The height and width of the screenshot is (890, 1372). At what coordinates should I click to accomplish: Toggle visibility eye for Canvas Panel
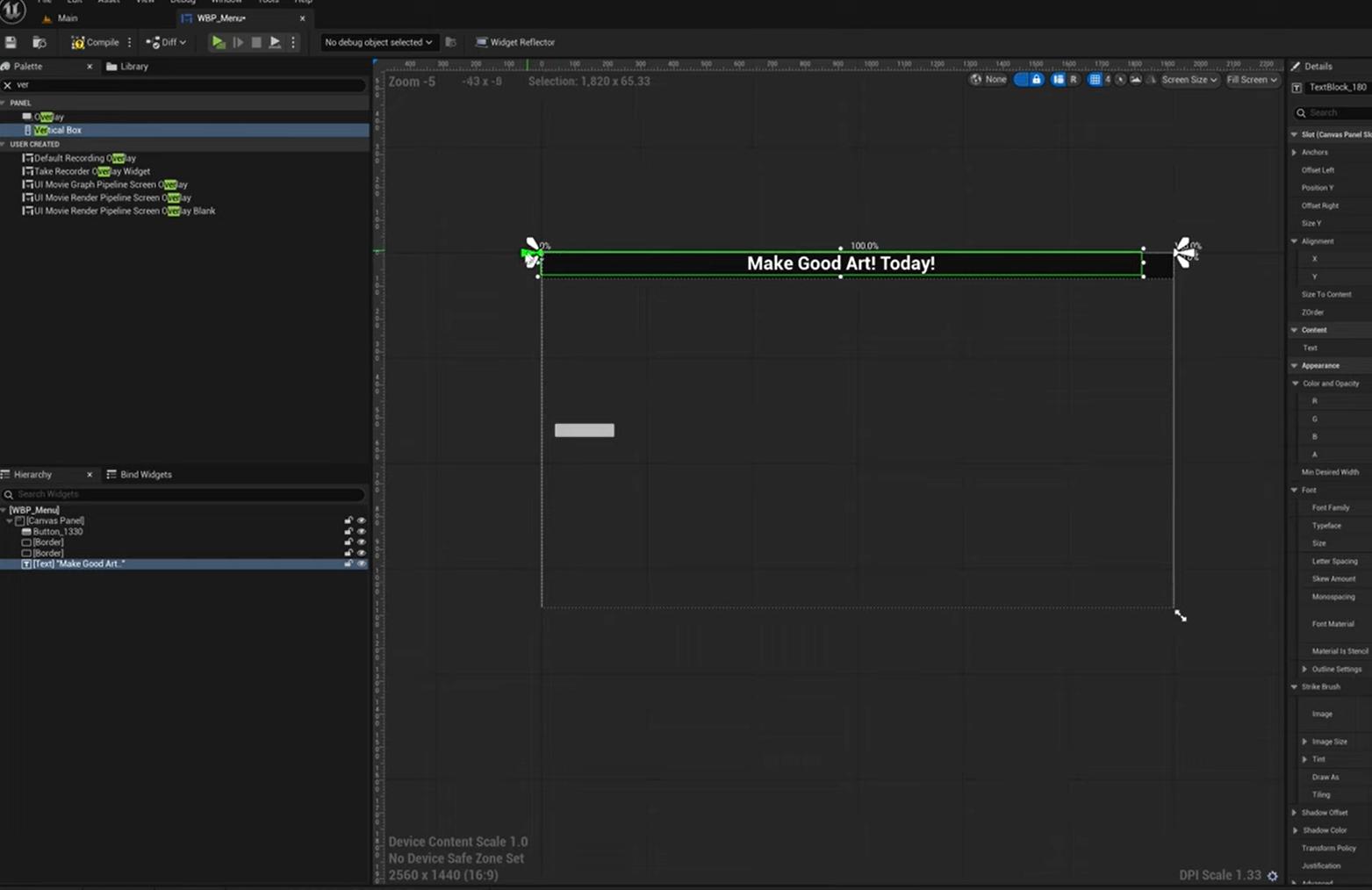point(361,521)
